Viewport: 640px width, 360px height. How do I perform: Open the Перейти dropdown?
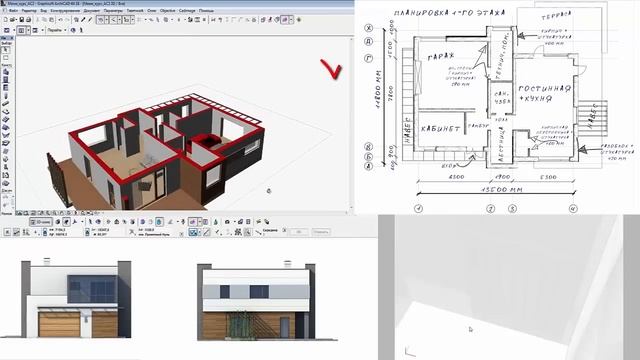point(57,30)
